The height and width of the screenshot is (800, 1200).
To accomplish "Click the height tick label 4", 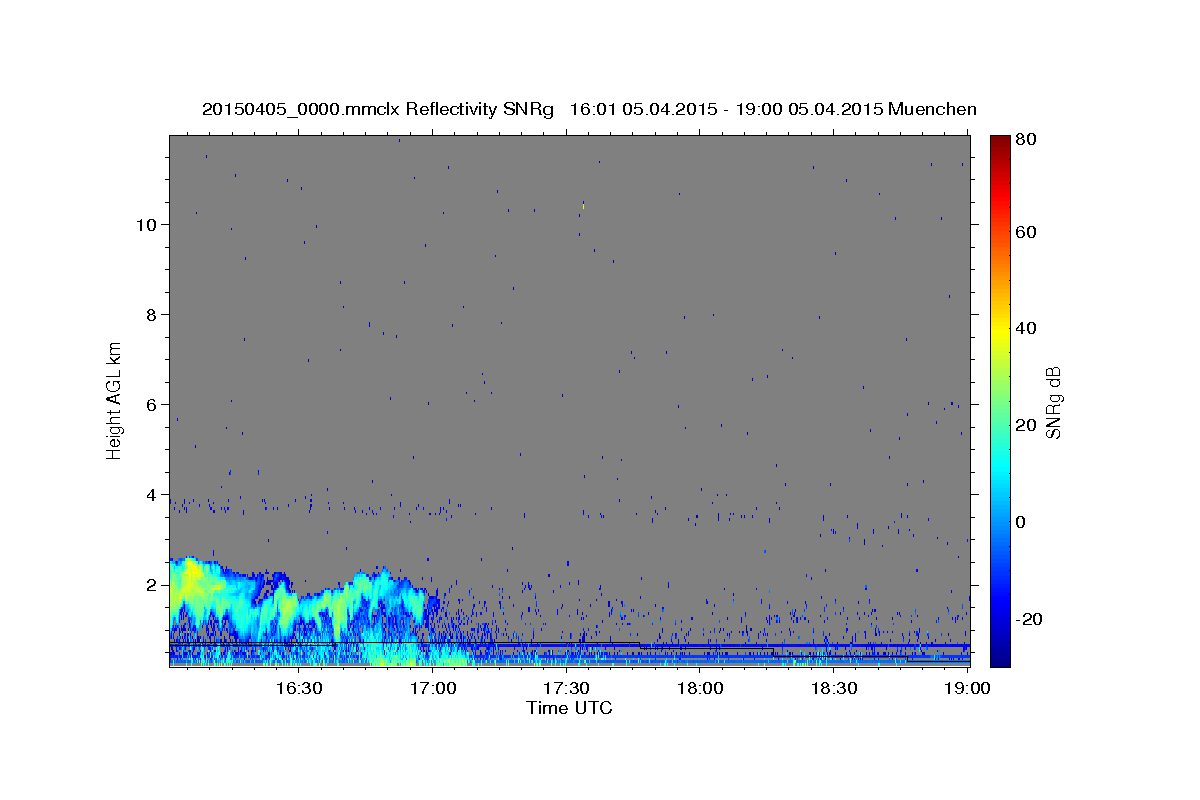I will (150, 494).
